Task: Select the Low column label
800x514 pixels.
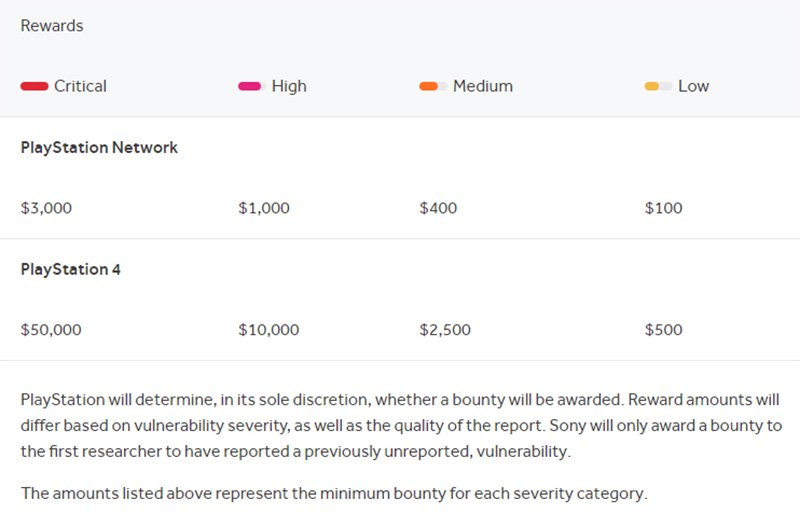Action: pos(693,86)
